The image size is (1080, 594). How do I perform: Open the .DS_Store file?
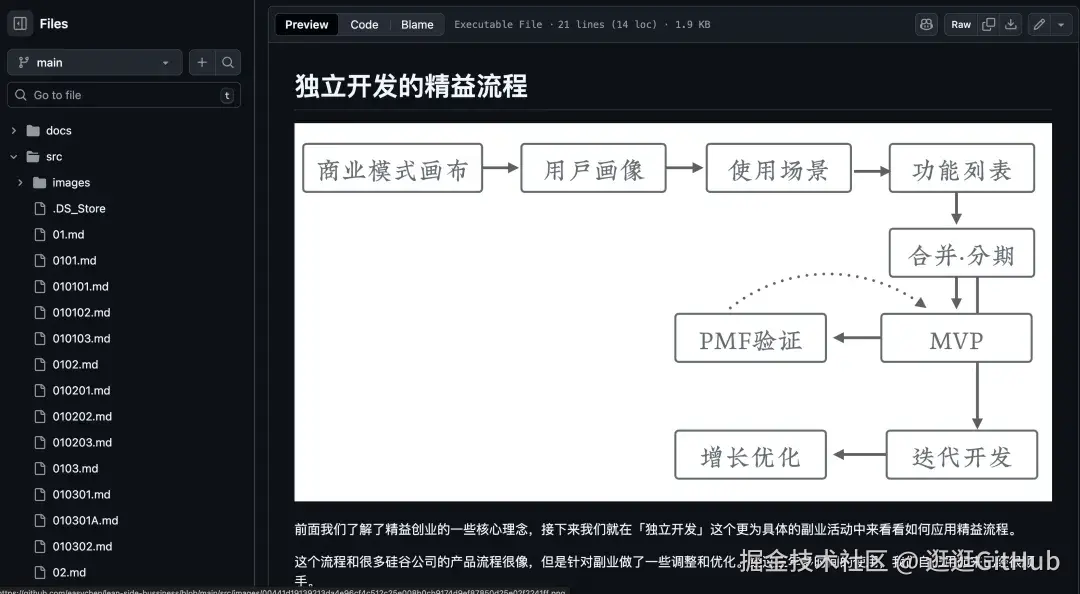coord(79,208)
